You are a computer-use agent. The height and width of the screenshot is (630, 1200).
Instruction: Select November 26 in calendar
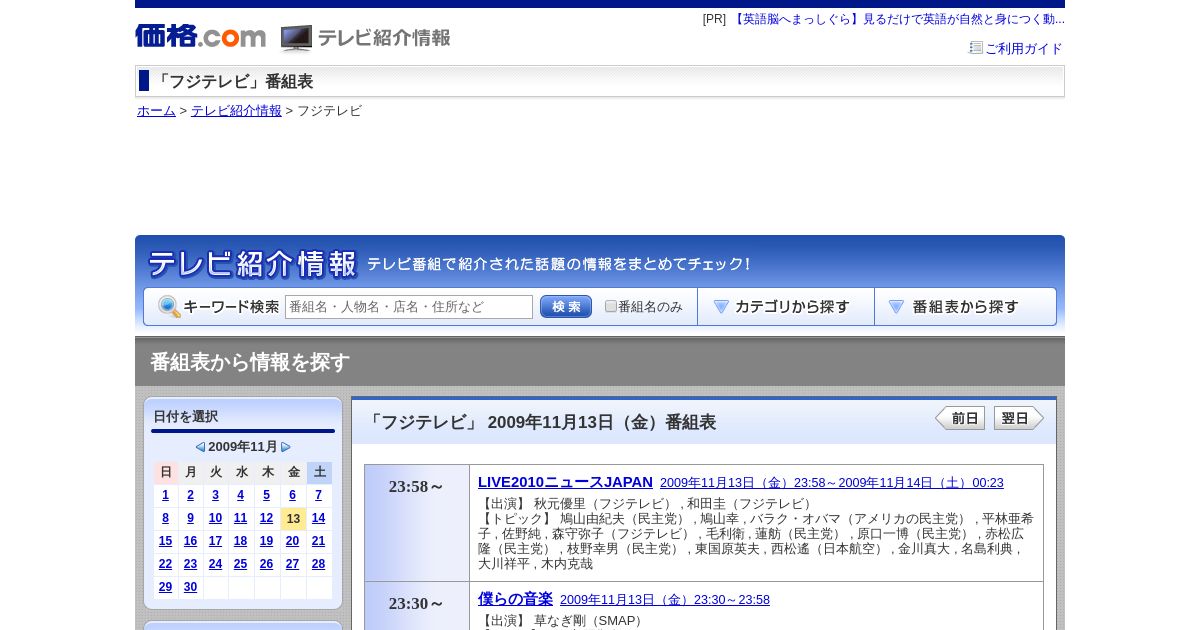pos(267,564)
